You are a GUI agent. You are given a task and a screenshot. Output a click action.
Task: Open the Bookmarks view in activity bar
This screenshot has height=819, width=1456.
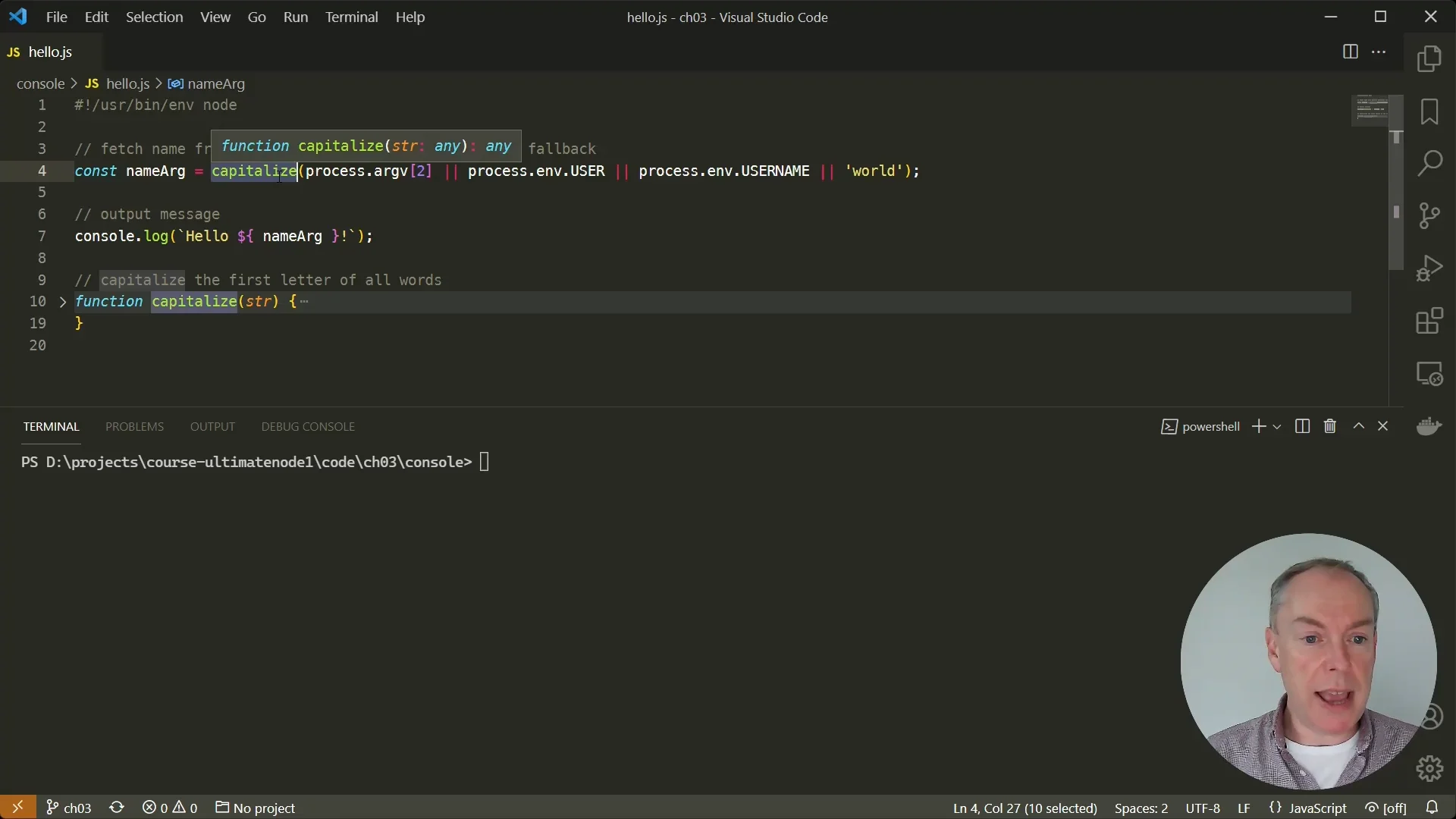pos(1429,112)
